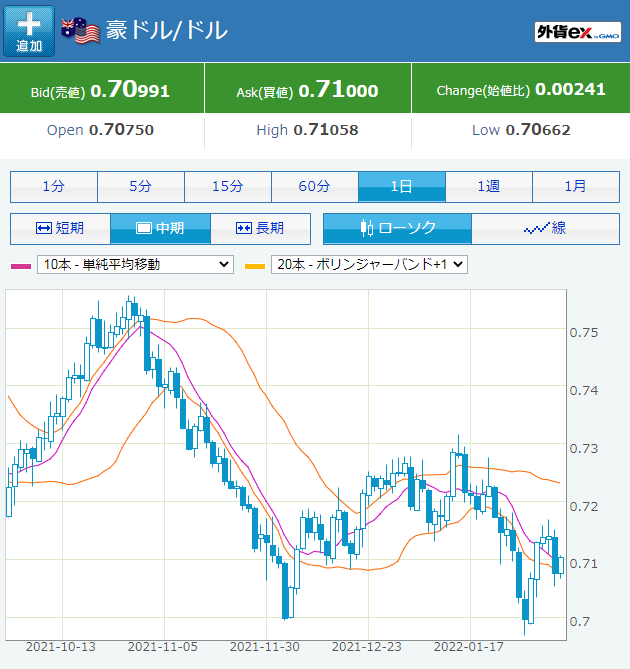Click the 2021-11-05 date axis label

pos(163,647)
